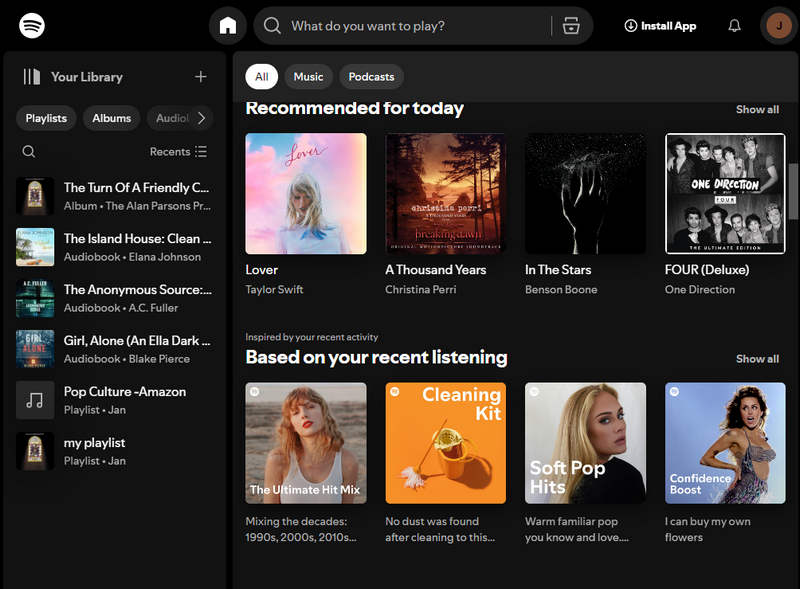The height and width of the screenshot is (589, 800).
Task: Open 'my playlist' in library
Action: tap(114, 451)
